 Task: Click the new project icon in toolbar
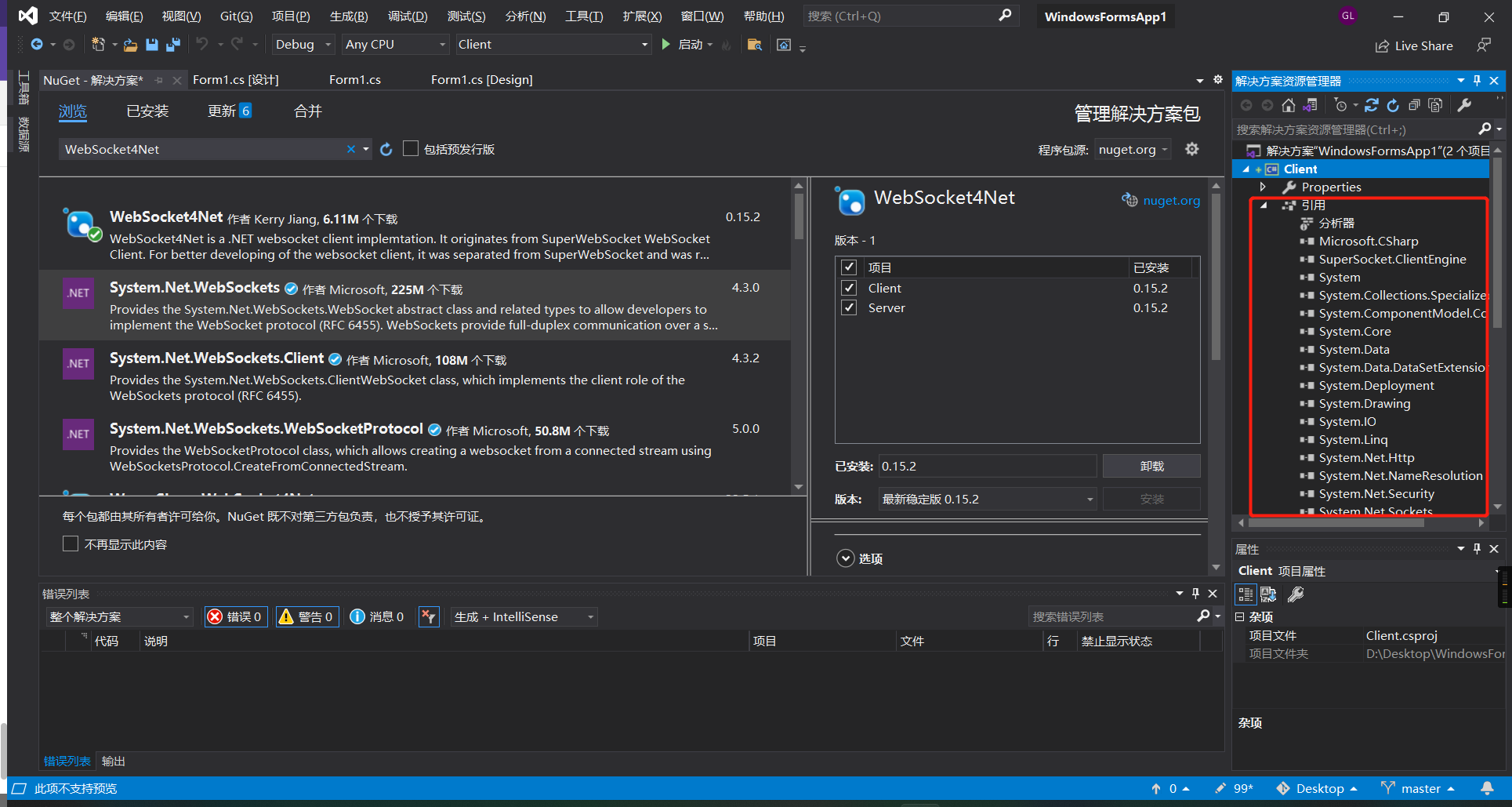pyautogui.click(x=98, y=45)
